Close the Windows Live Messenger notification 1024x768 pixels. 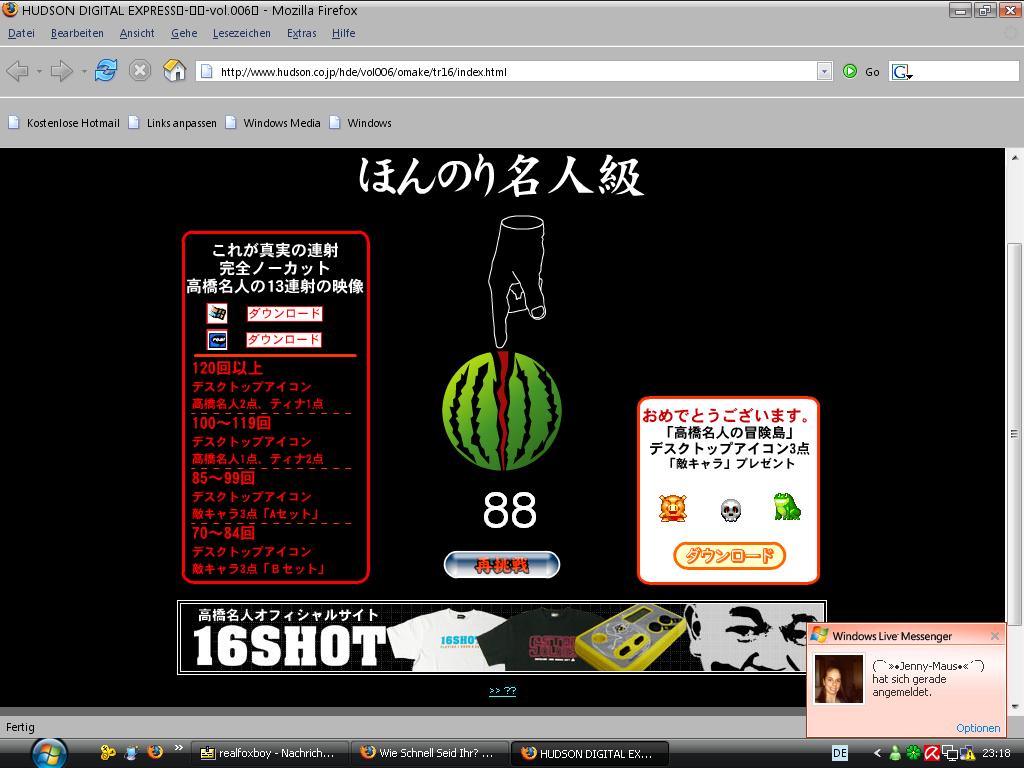(x=994, y=636)
